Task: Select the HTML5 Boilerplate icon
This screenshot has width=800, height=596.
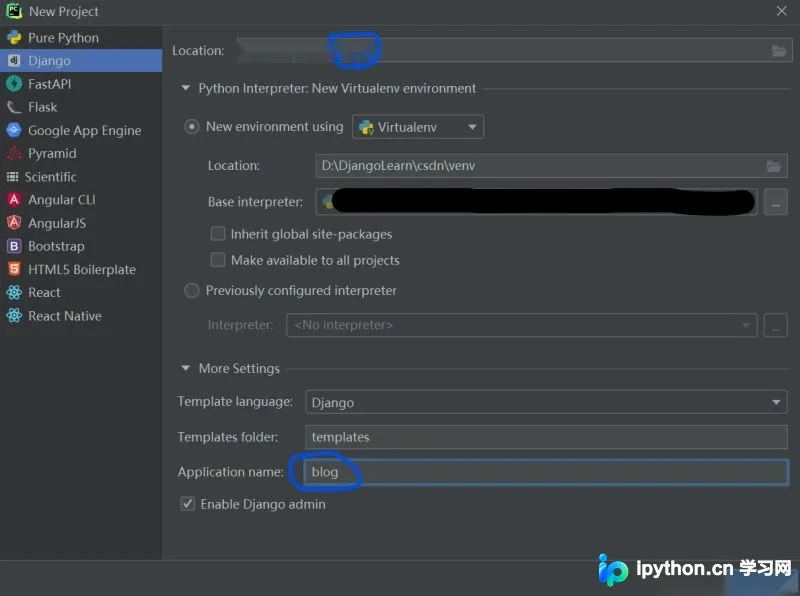Action: pyautogui.click(x=14, y=269)
